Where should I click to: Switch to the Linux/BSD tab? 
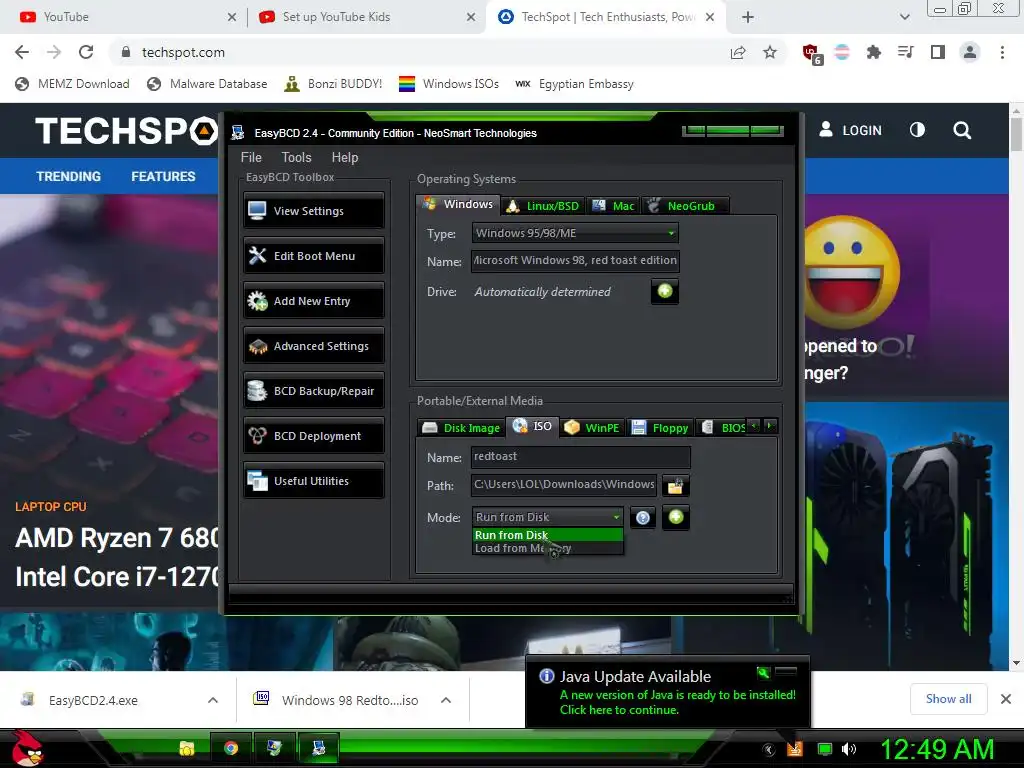point(543,206)
